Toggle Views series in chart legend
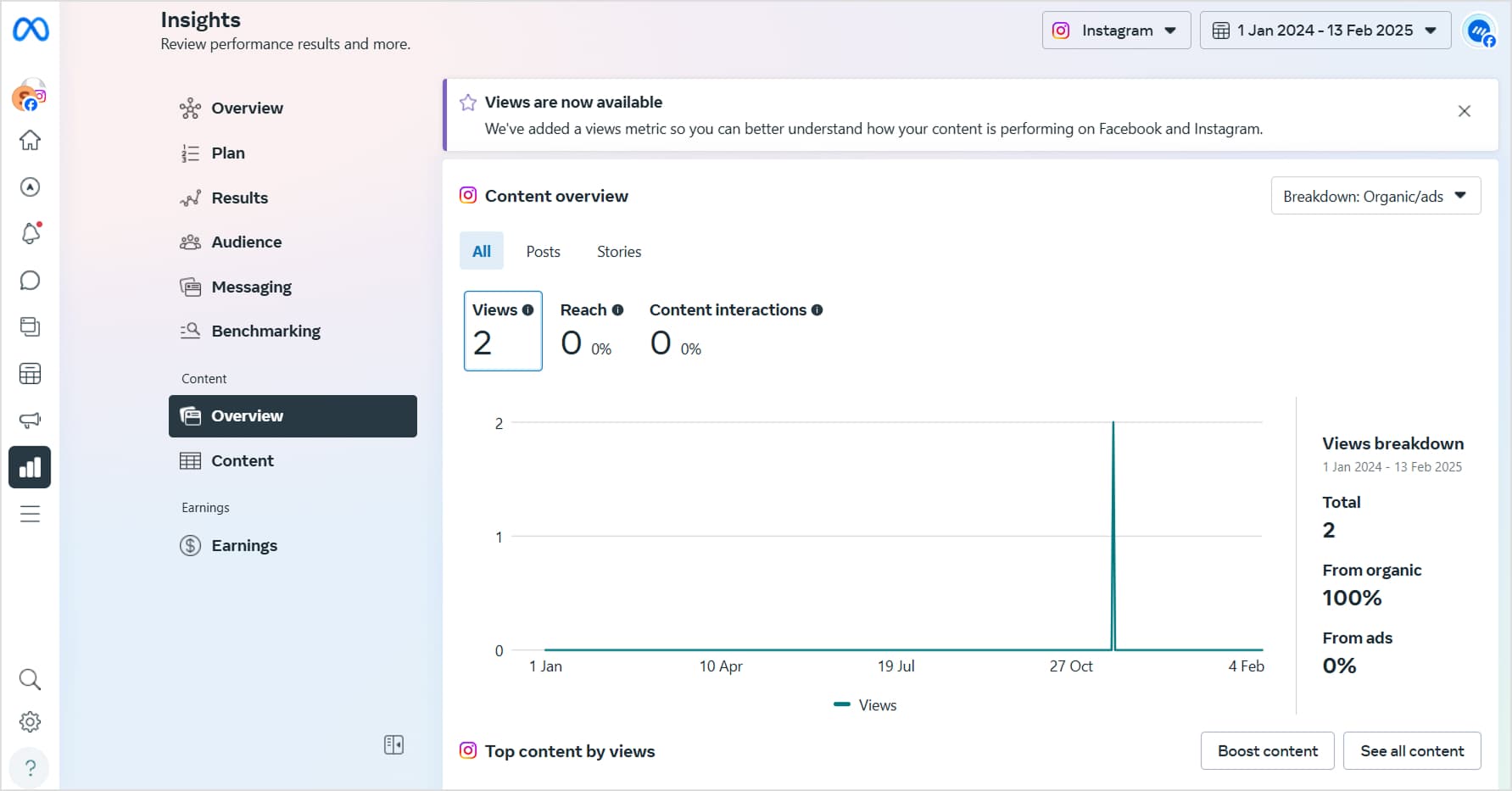This screenshot has width=1512, height=791. [x=865, y=705]
